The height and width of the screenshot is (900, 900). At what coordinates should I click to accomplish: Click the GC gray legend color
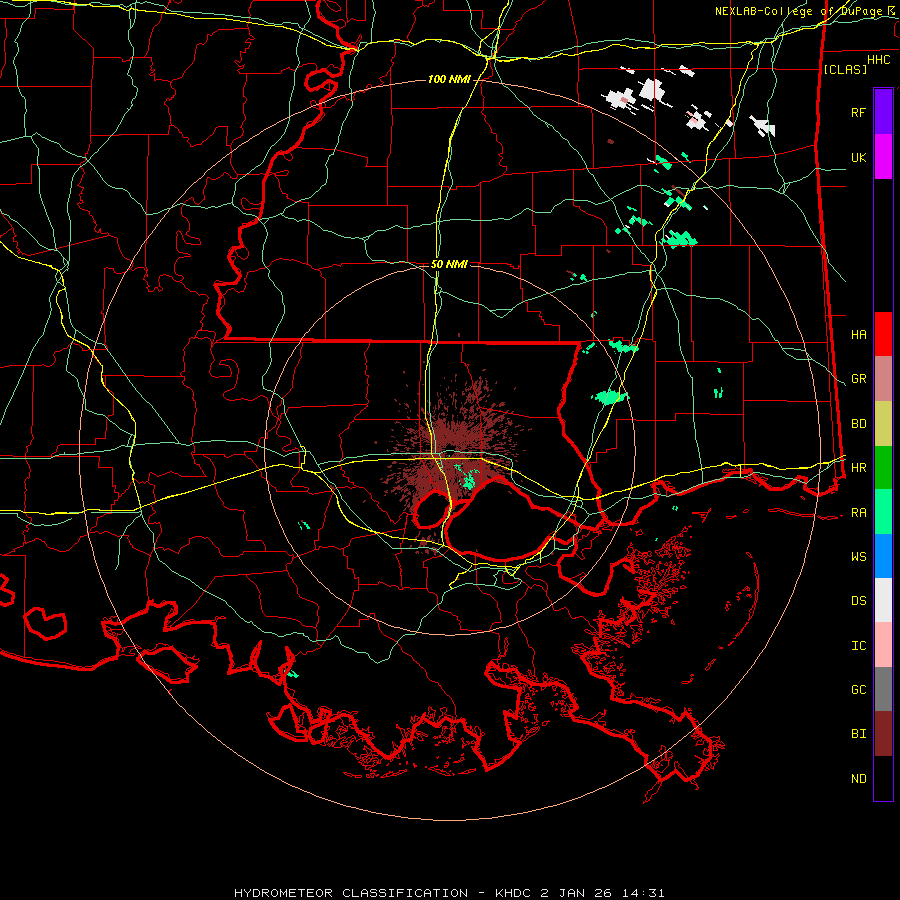[x=883, y=689]
